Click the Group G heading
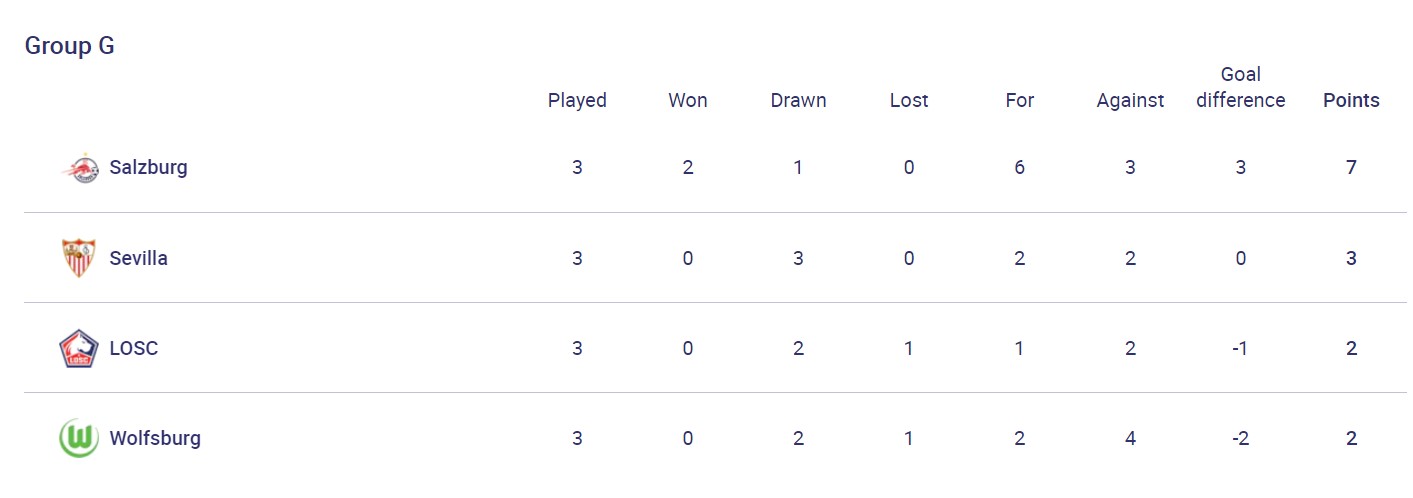The width and height of the screenshot is (1413, 498). pos(69,46)
